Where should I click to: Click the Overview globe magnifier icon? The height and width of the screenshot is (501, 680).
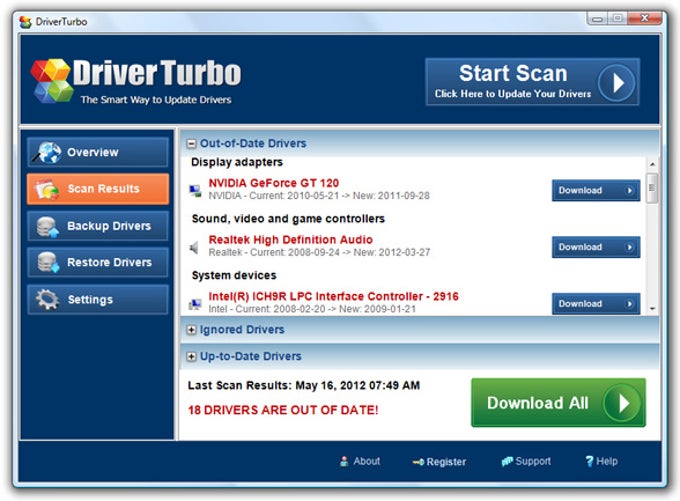[x=47, y=152]
